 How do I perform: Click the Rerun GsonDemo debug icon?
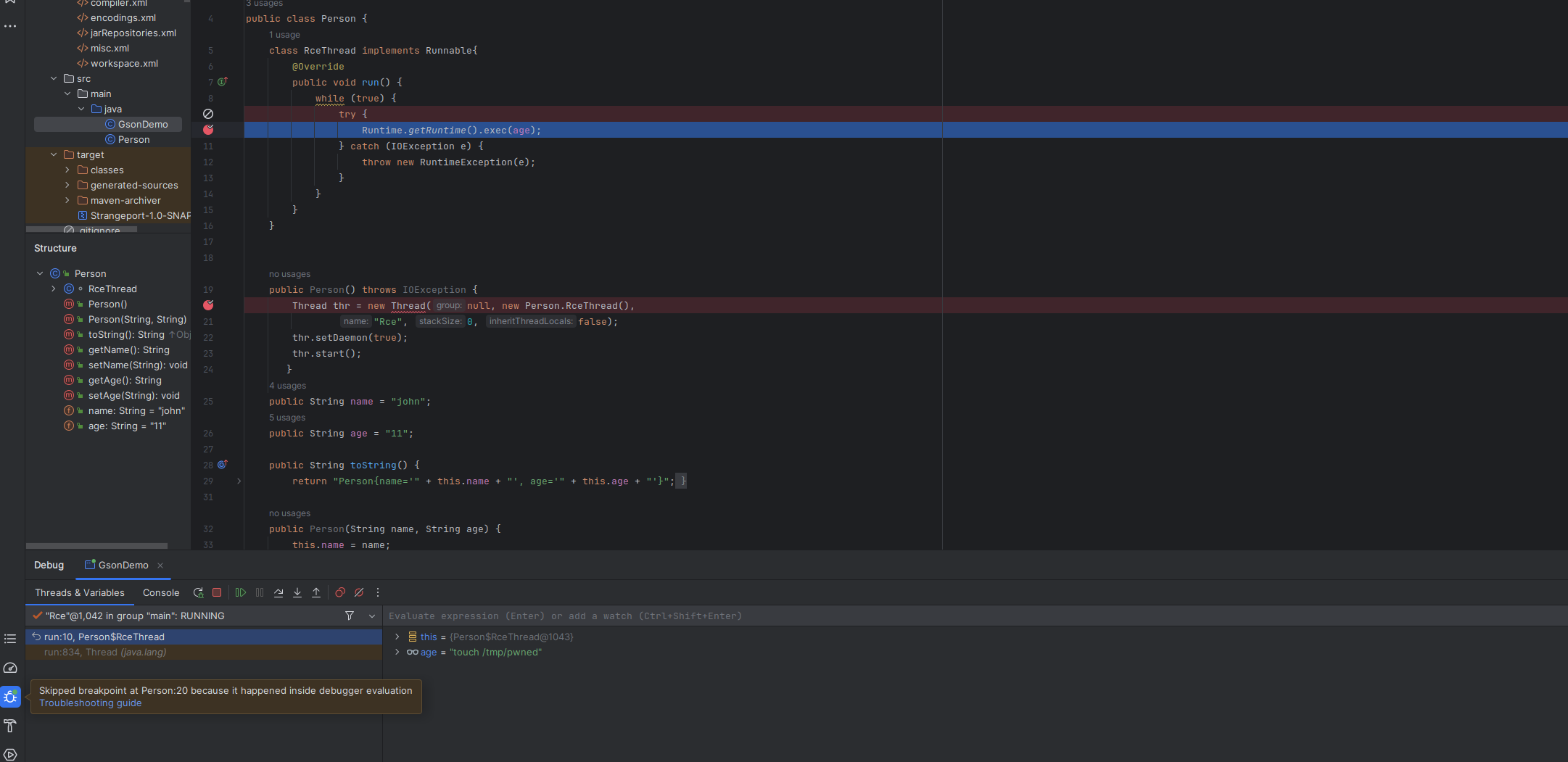[x=198, y=592]
